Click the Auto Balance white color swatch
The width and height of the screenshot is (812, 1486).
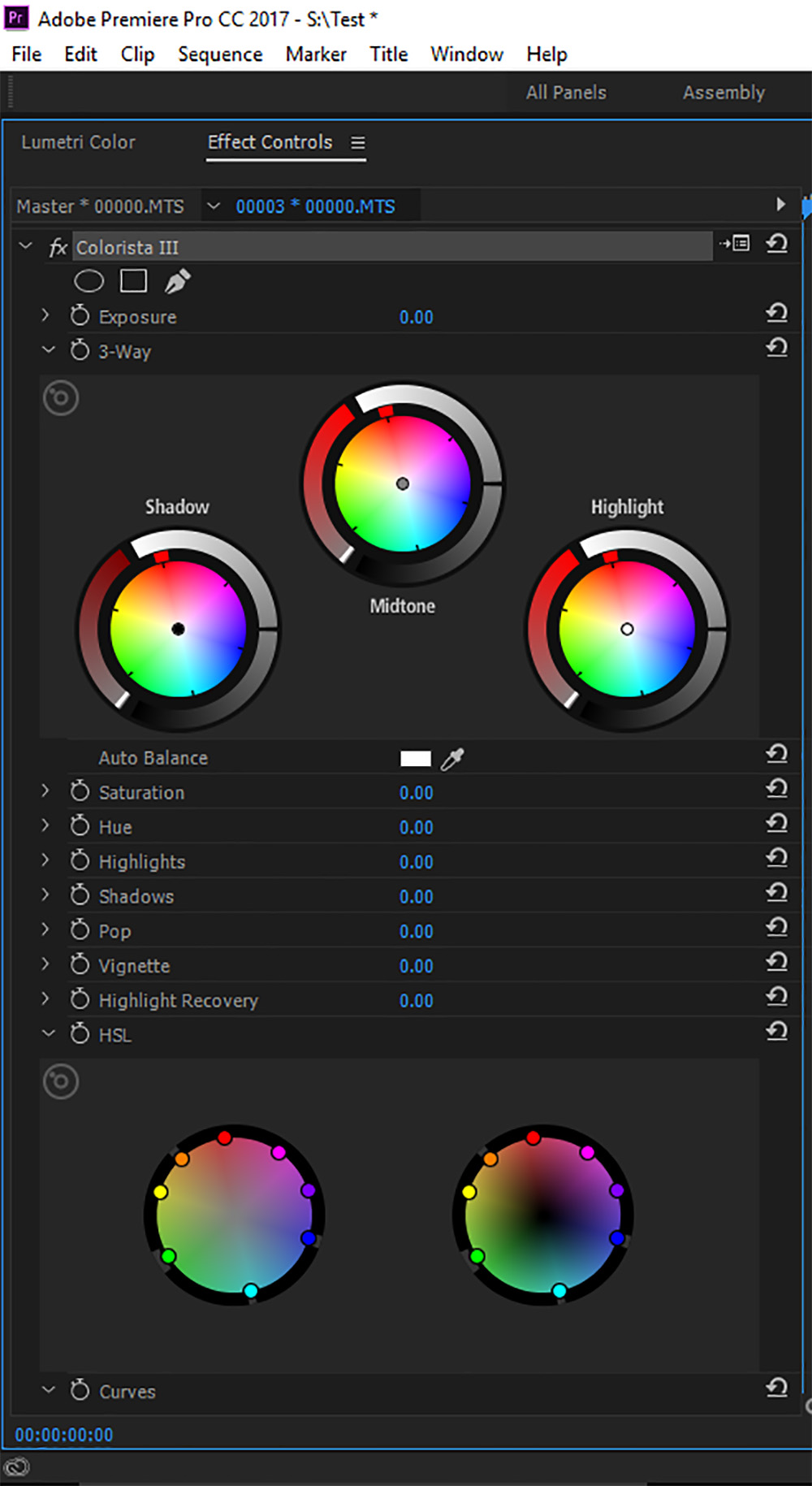(x=416, y=758)
